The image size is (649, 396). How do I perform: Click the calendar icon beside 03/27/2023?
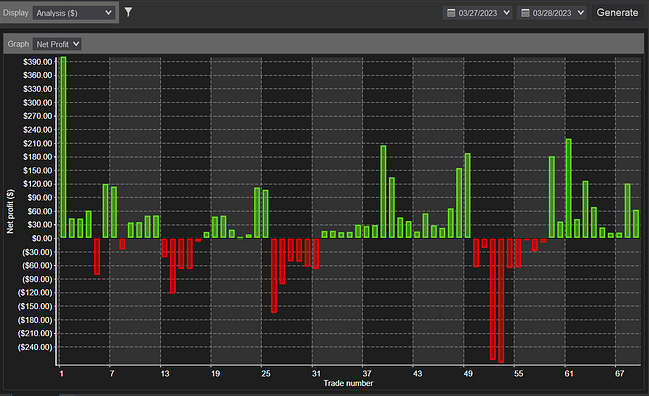451,13
